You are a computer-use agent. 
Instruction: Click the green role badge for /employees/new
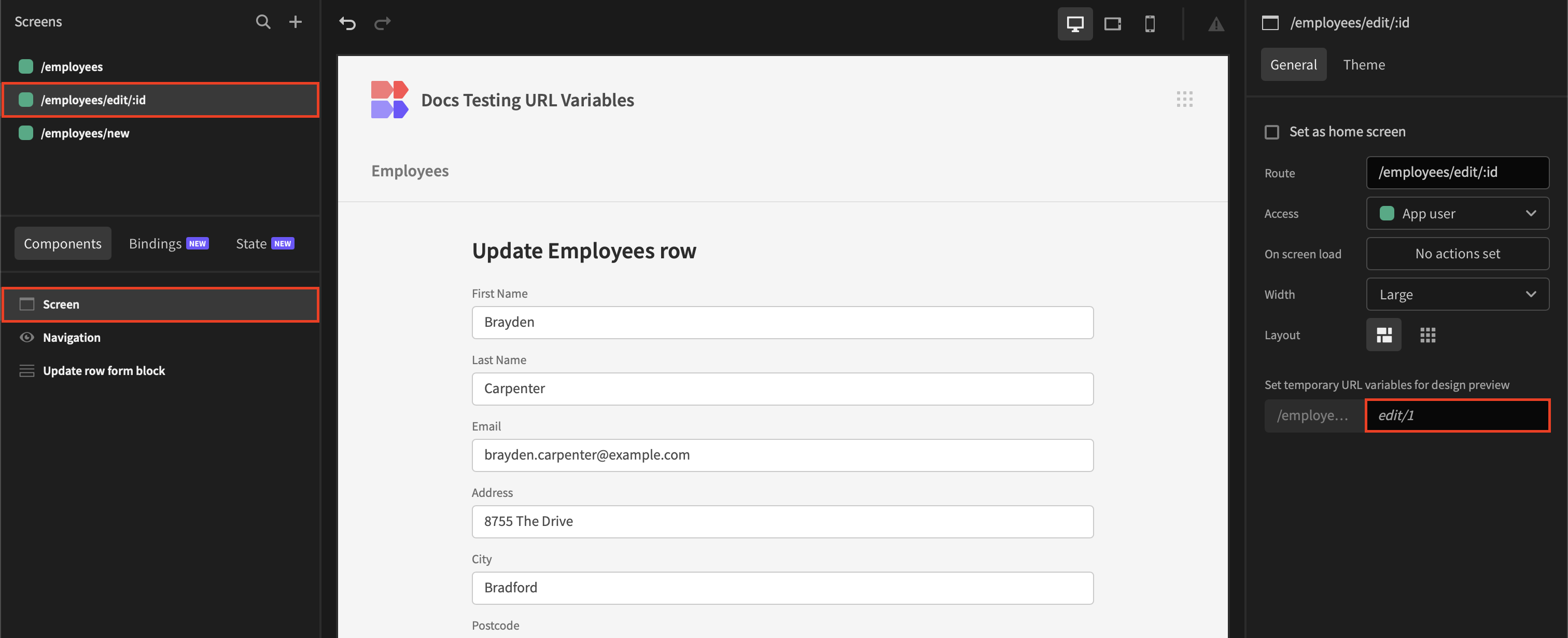click(x=26, y=133)
